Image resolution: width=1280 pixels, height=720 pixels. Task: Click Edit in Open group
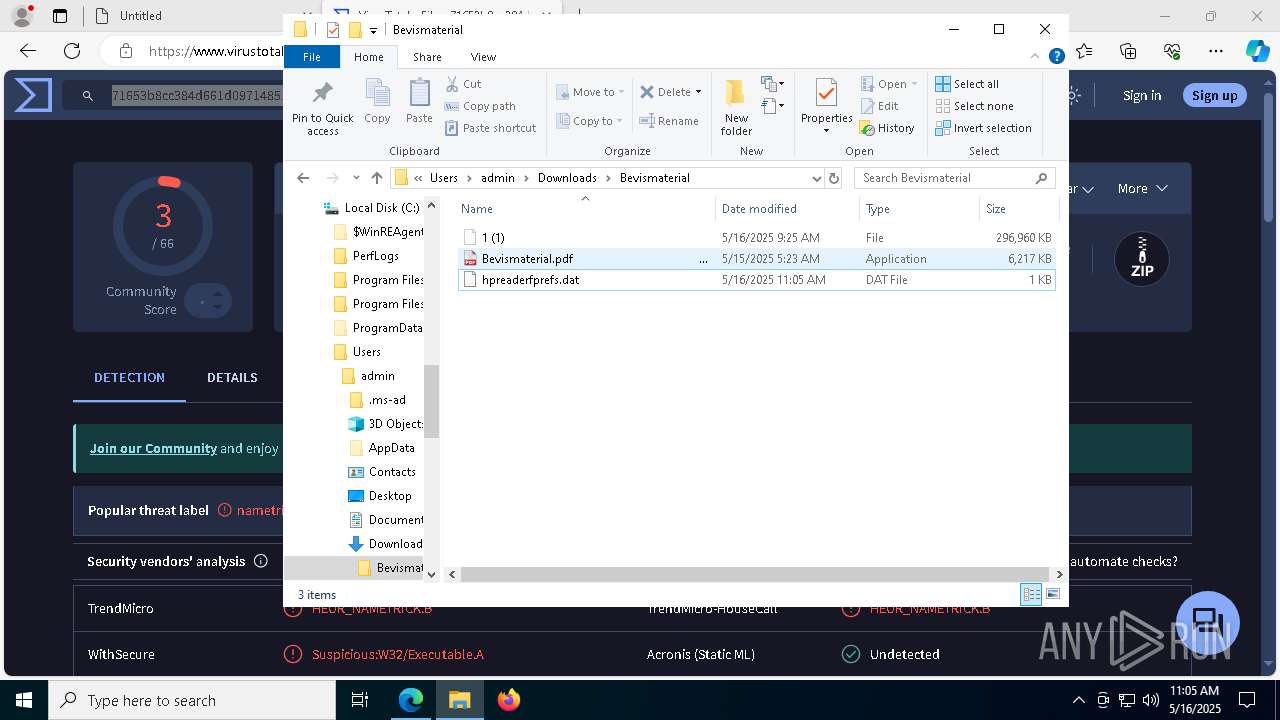(x=879, y=106)
